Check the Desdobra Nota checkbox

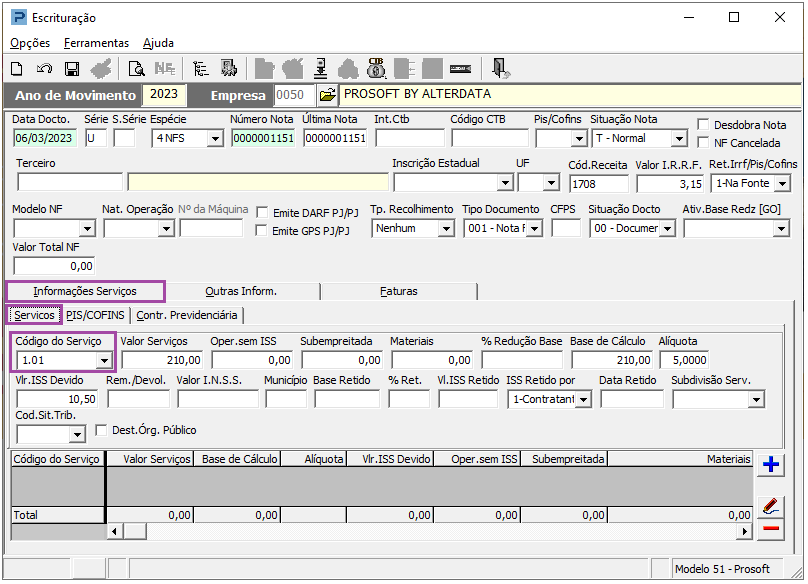point(703,125)
